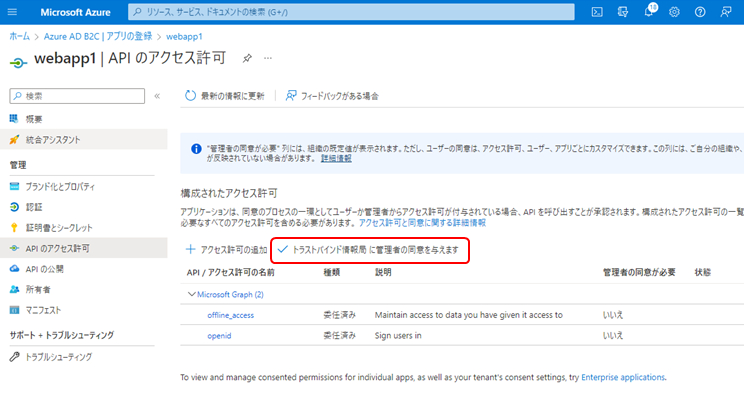Screen dimensions: 744x416
Task: Click the 統合アシスタント rocket icon
Action: (x=14, y=139)
